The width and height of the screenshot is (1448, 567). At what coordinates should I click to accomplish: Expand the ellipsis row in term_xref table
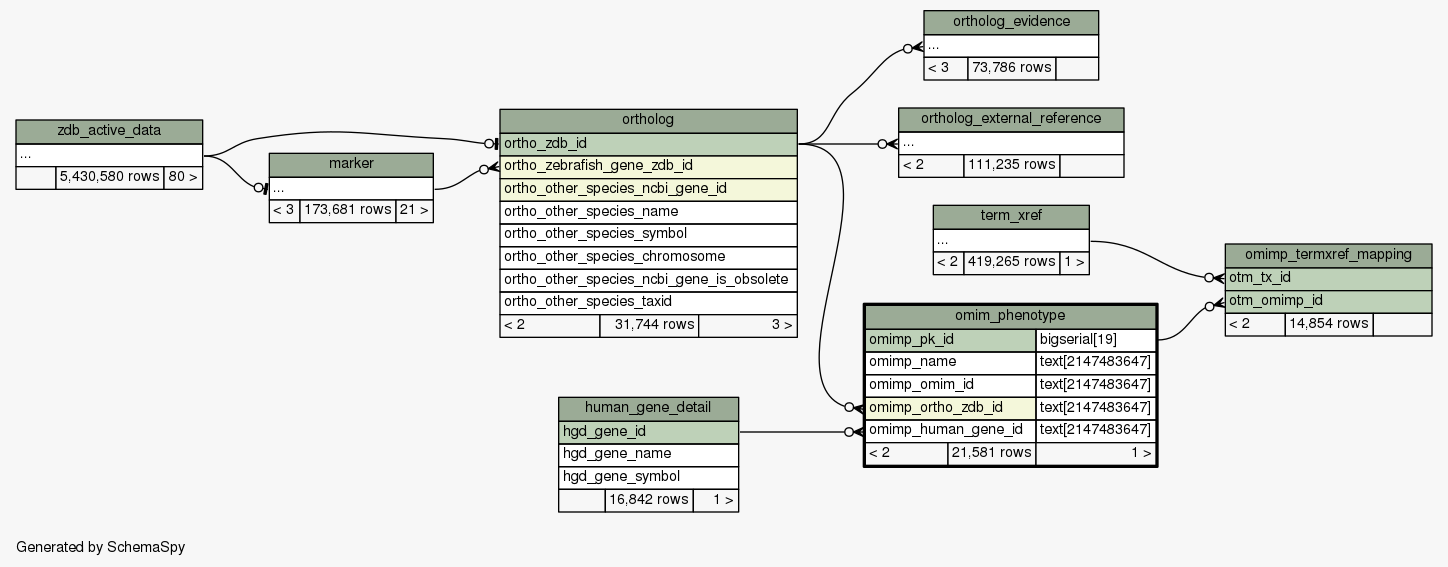[1010, 241]
